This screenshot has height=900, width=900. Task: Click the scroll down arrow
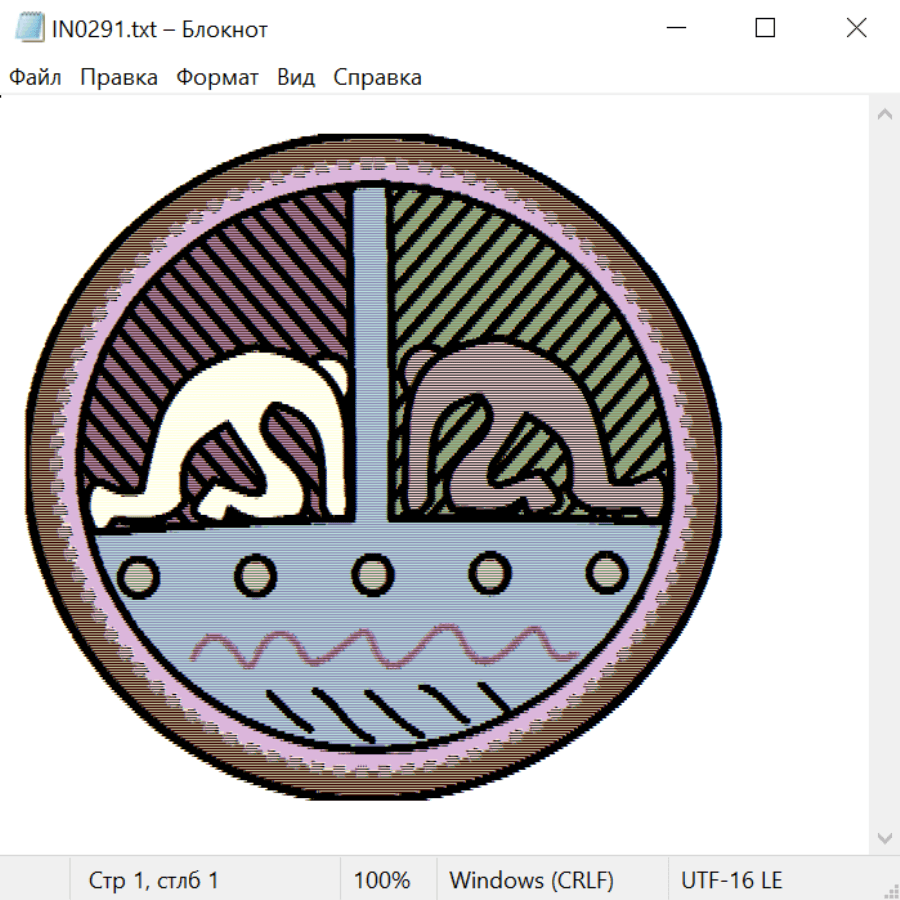pyautogui.click(x=884, y=836)
